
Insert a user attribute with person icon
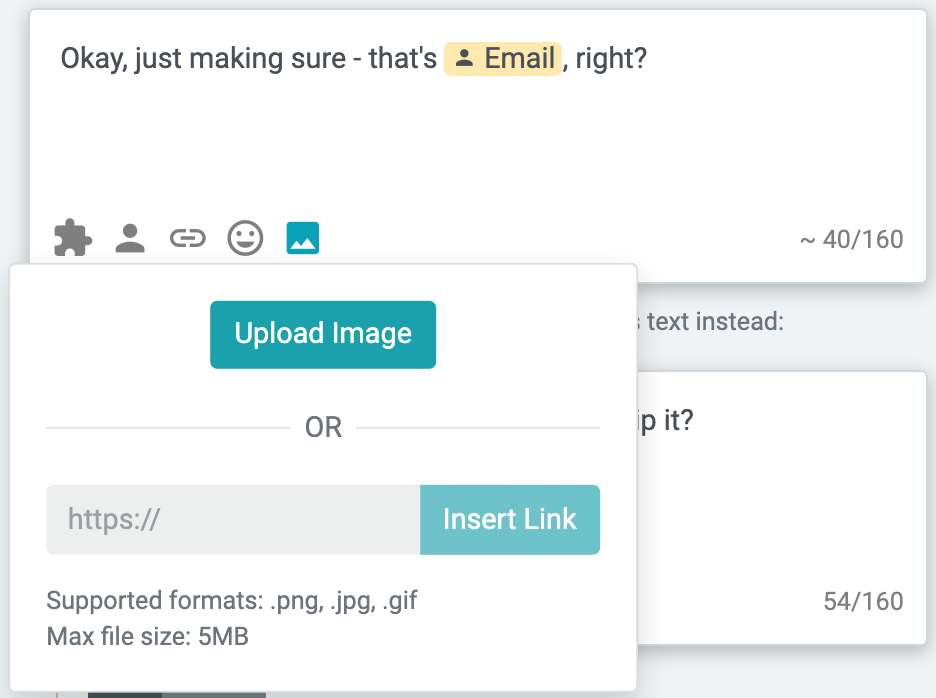(130, 238)
